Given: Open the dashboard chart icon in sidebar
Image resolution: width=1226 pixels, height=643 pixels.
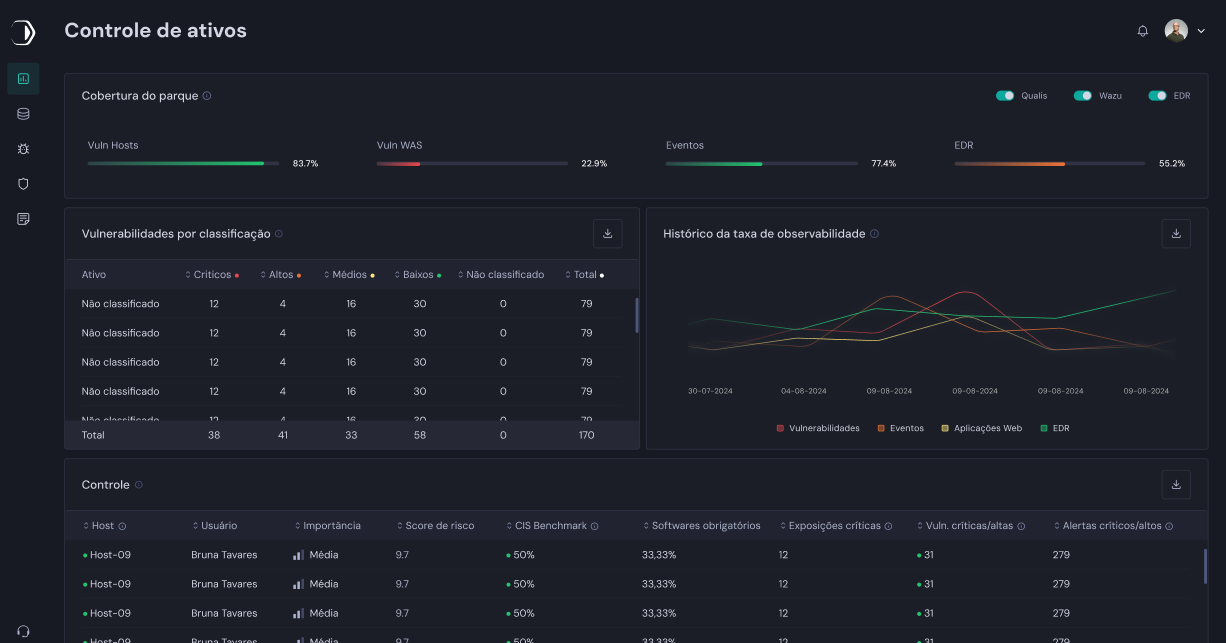Looking at the screenshot, I should [x=23, y=78].
